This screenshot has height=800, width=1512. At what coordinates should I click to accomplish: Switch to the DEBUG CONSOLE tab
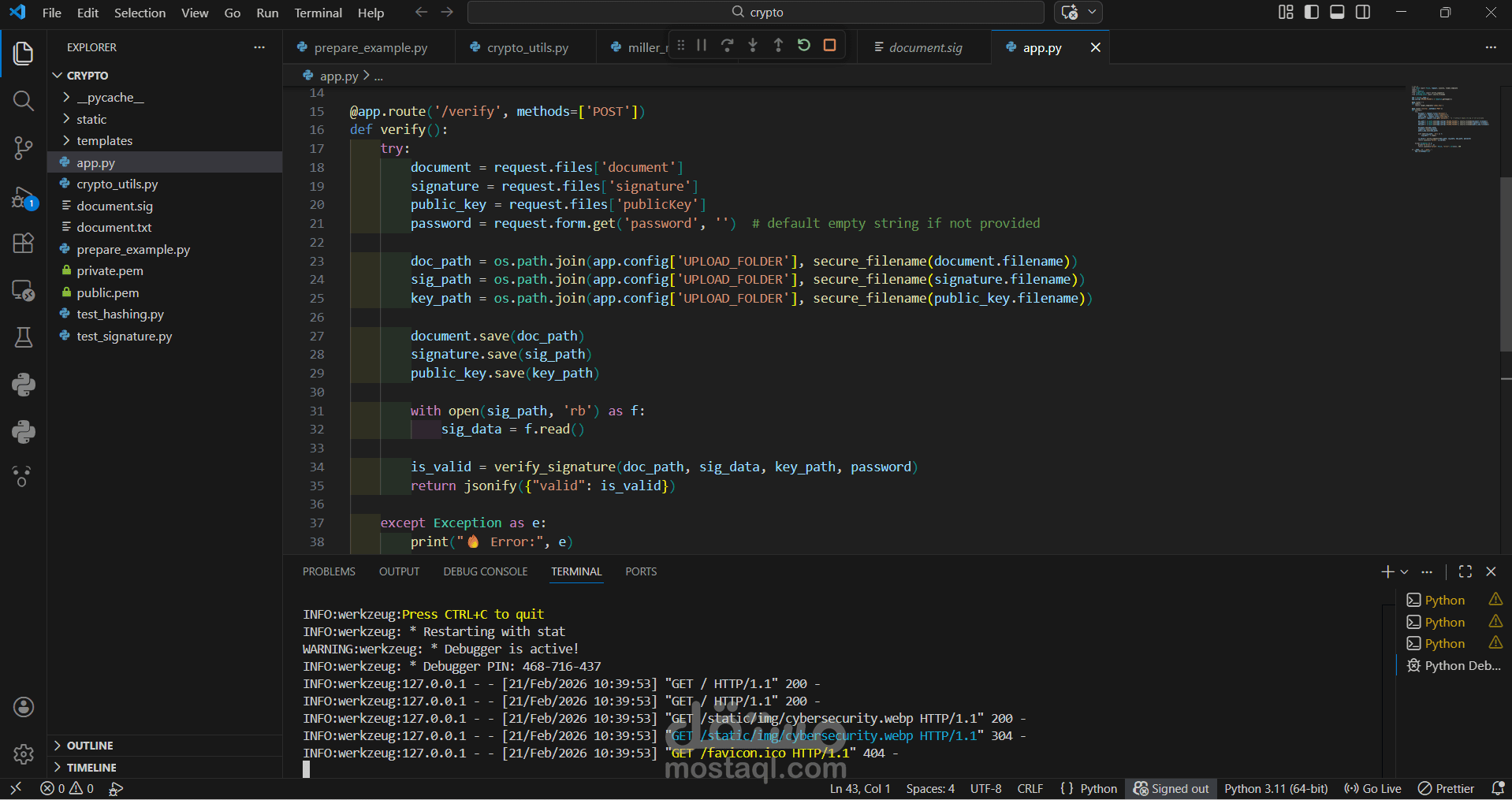(485, 571)
